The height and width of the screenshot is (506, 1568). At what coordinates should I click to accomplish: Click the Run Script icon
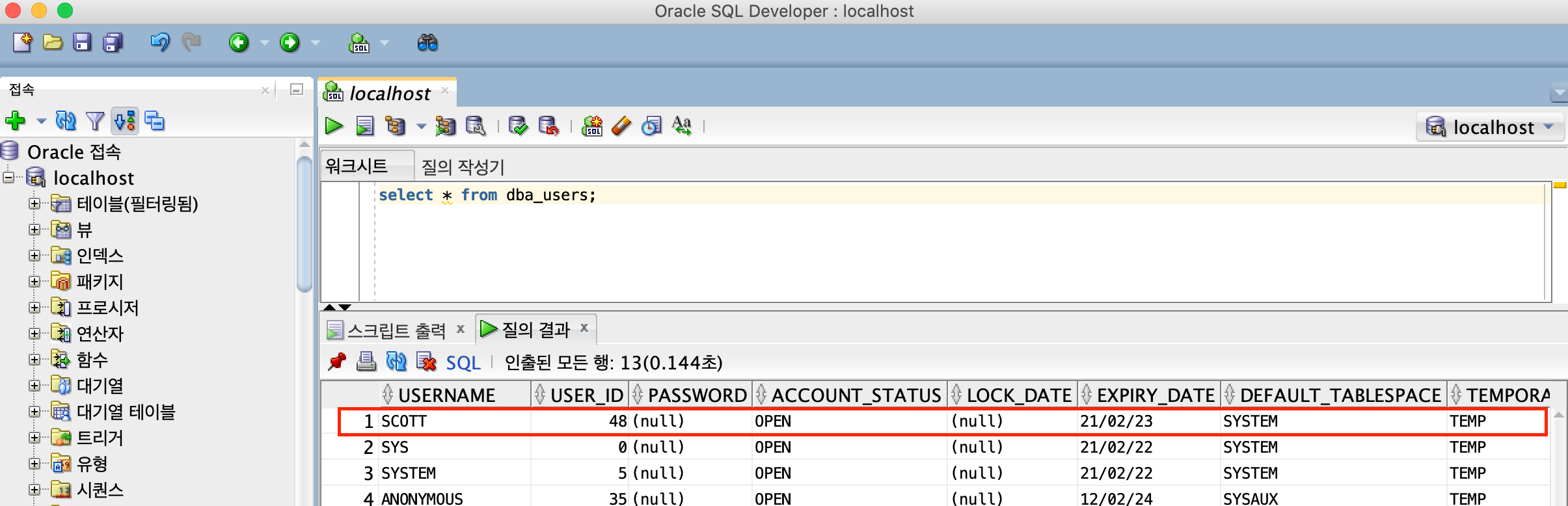pyautogui.click(x=365, y=126)
